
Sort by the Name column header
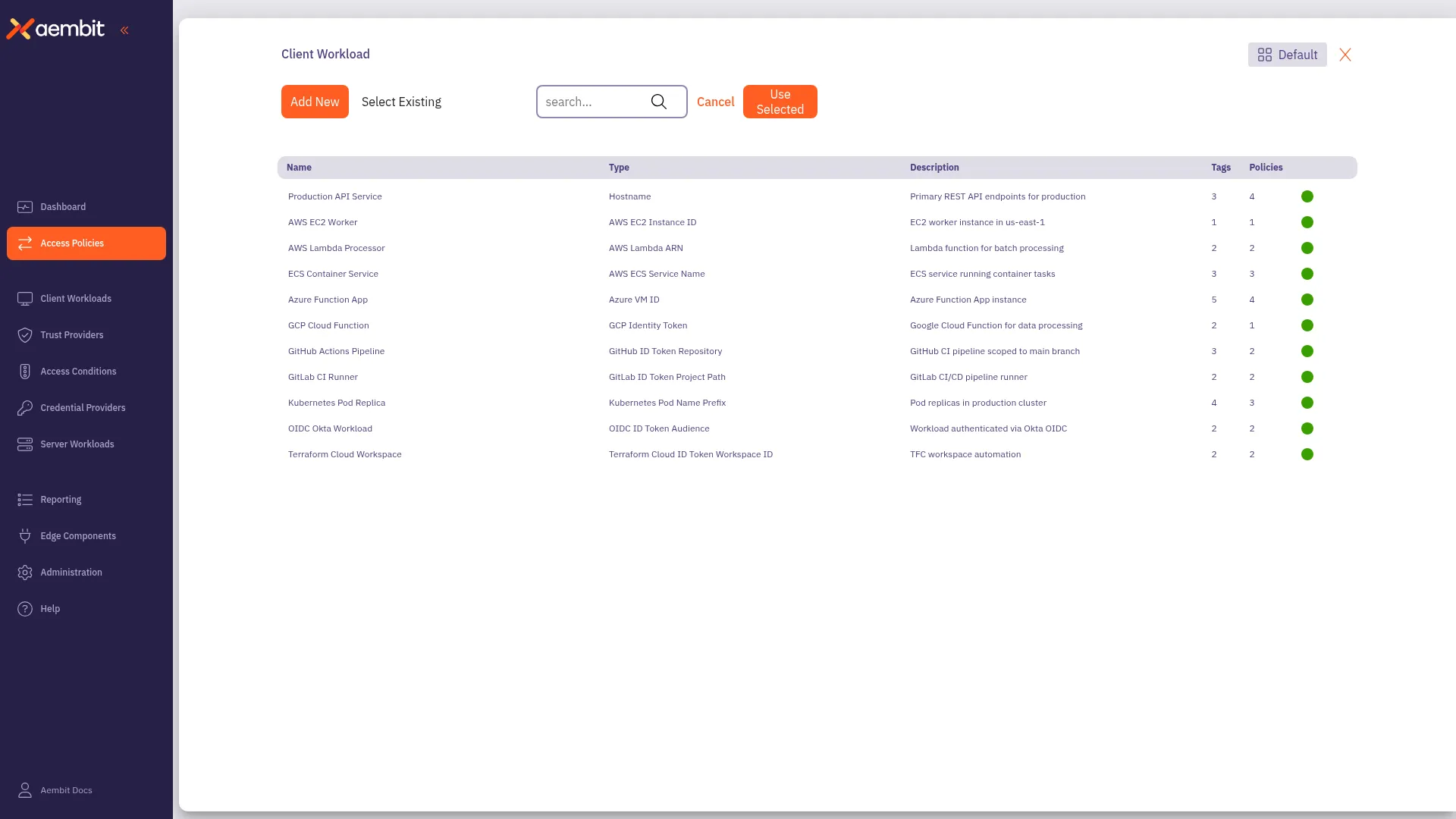tap(299, 168)
